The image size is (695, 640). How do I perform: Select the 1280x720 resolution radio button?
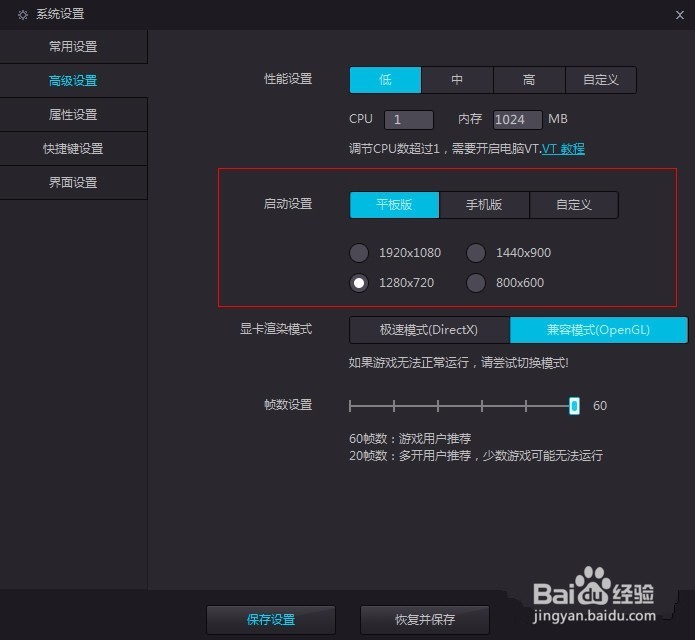pyautogui.click(x=359, y=283)
